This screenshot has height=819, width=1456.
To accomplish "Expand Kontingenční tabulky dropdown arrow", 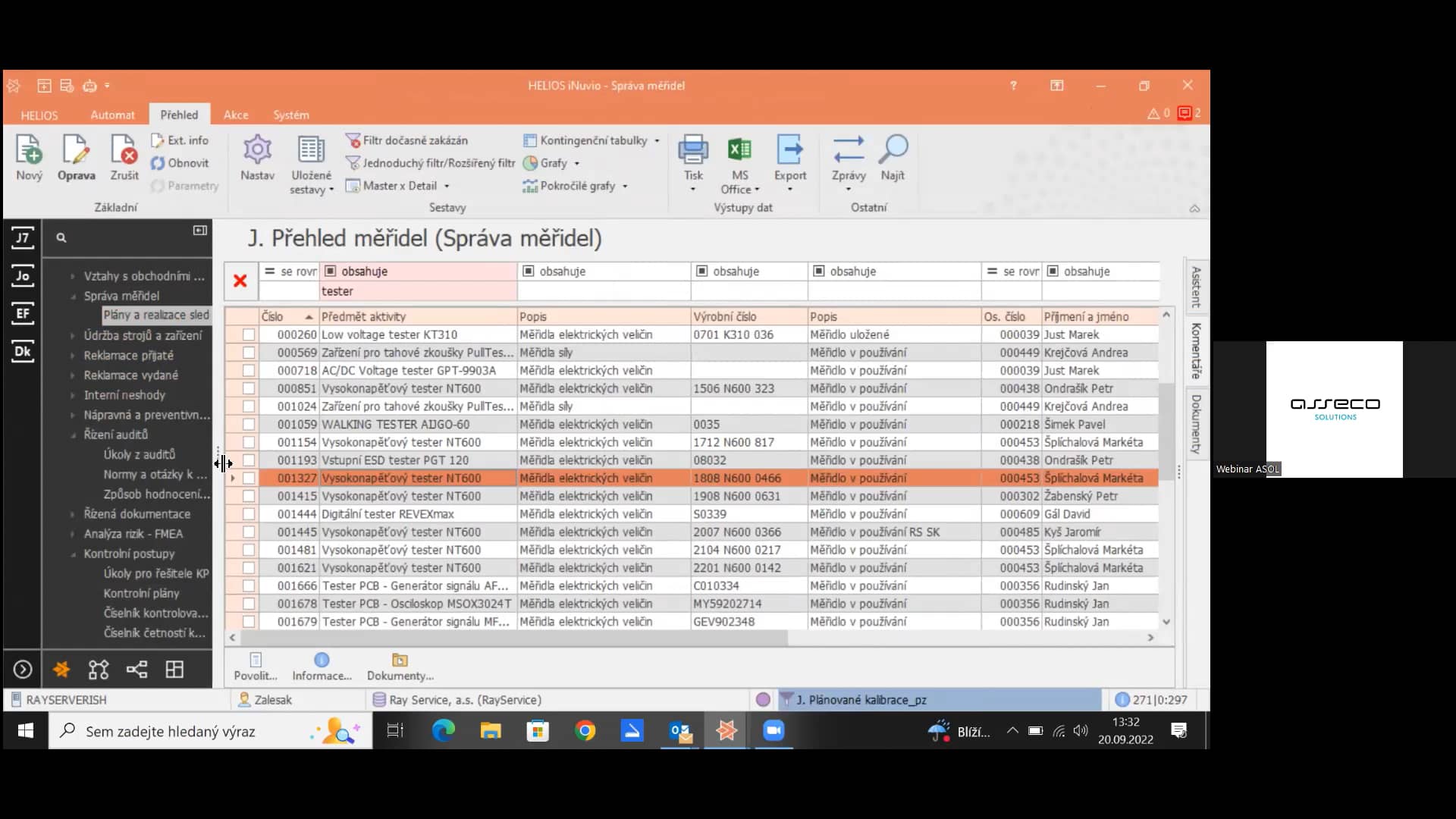I will [x=657, y=141].
